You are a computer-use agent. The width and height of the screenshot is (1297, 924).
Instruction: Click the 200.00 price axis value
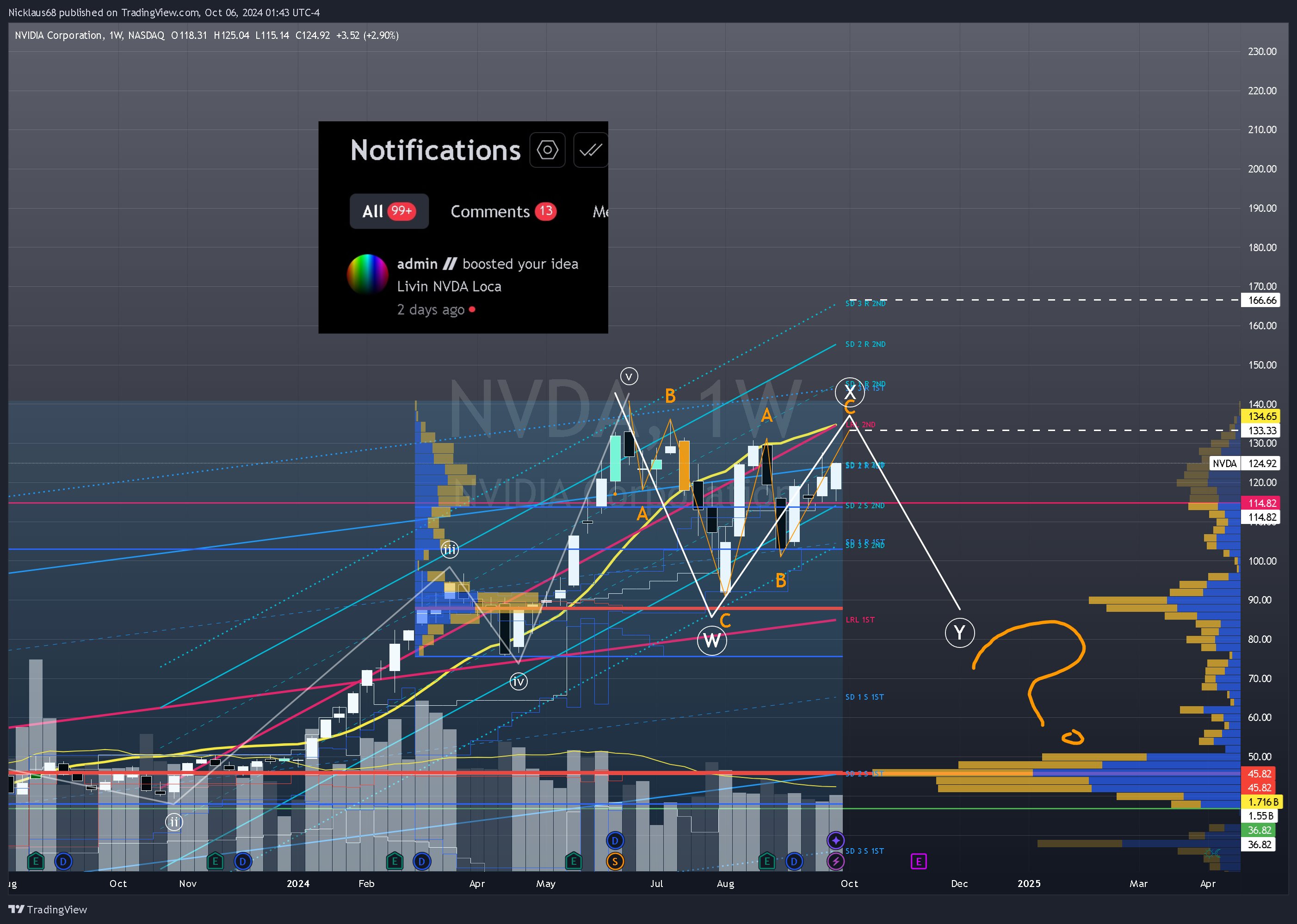[1262, 169]
